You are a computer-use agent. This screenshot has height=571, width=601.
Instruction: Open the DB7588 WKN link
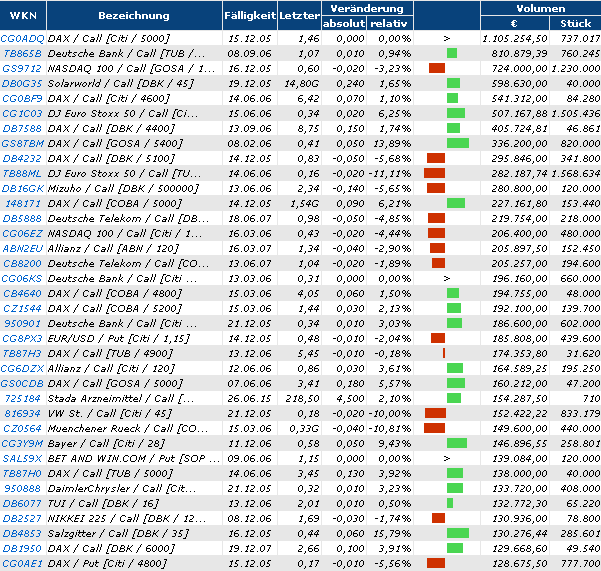coord(22,128)
